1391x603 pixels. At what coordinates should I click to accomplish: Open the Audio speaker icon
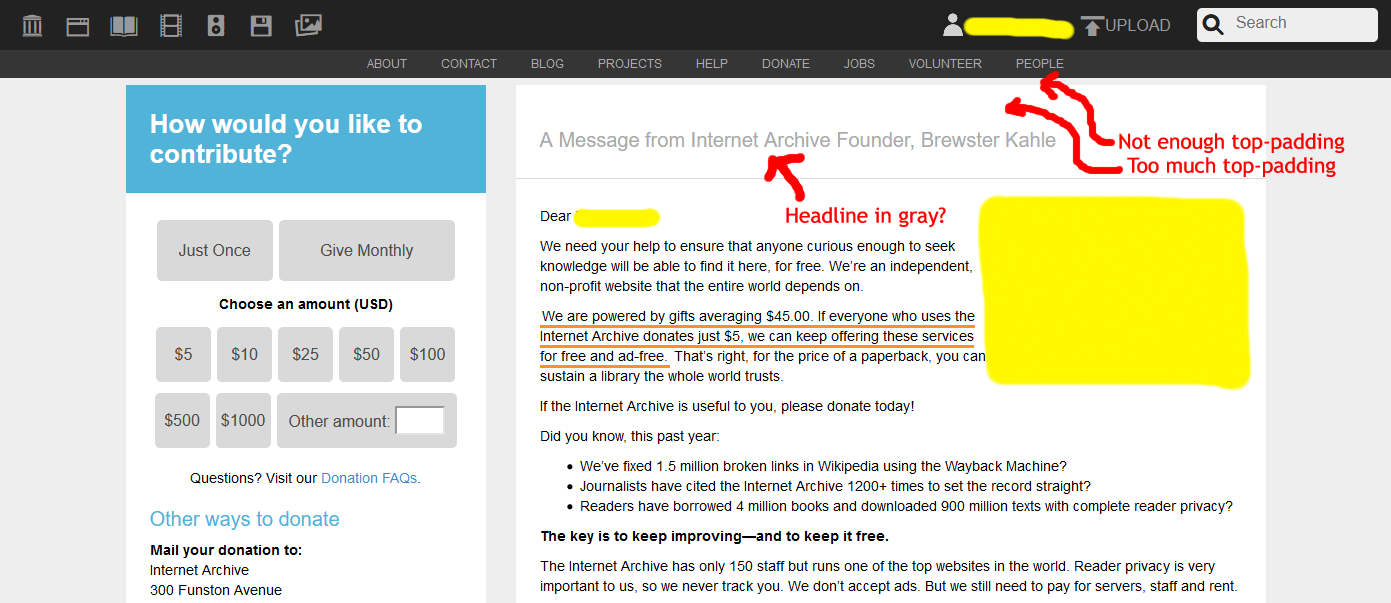(216, 26)
